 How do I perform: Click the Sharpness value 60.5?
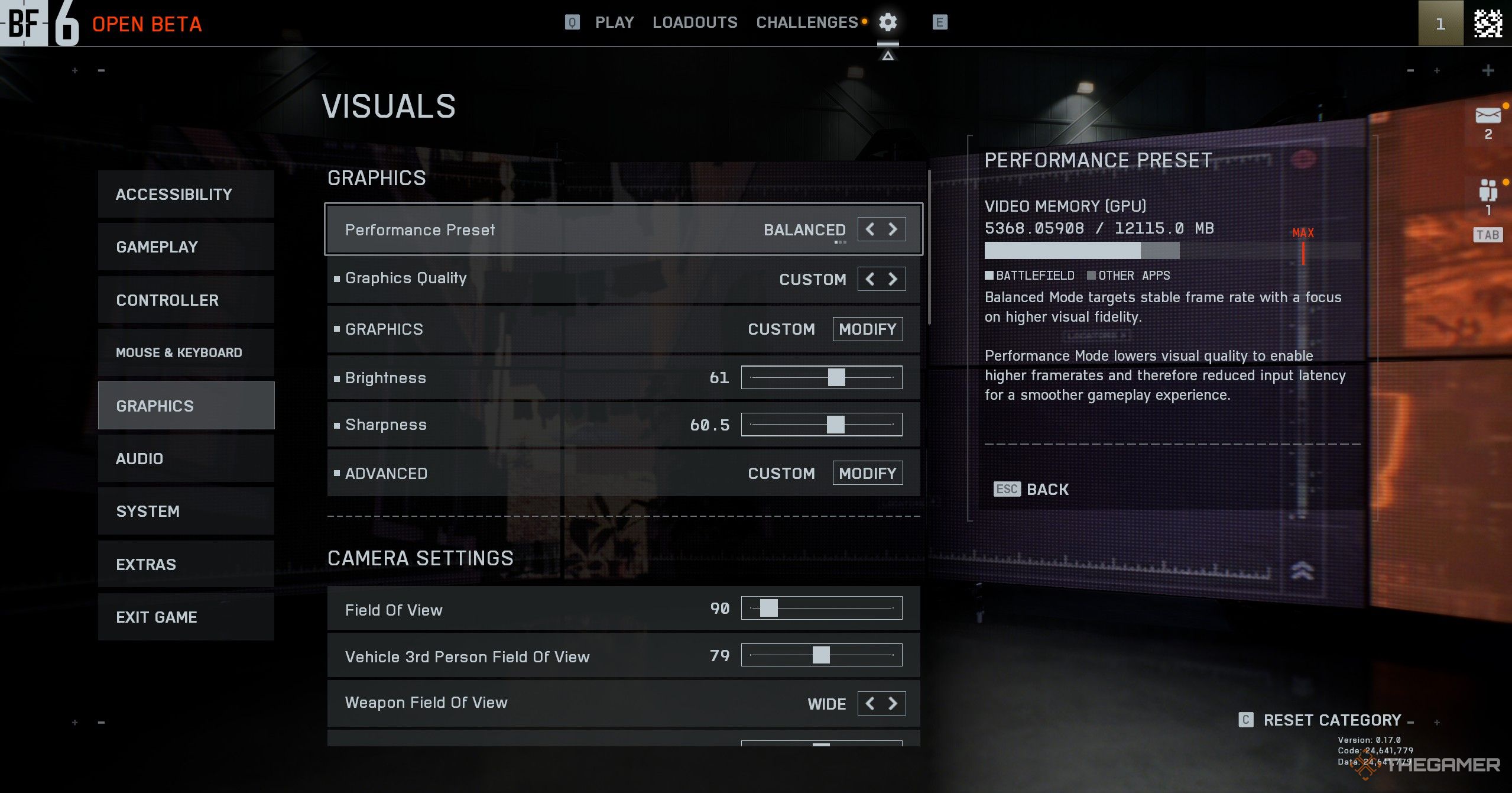[x=710, y=425]
